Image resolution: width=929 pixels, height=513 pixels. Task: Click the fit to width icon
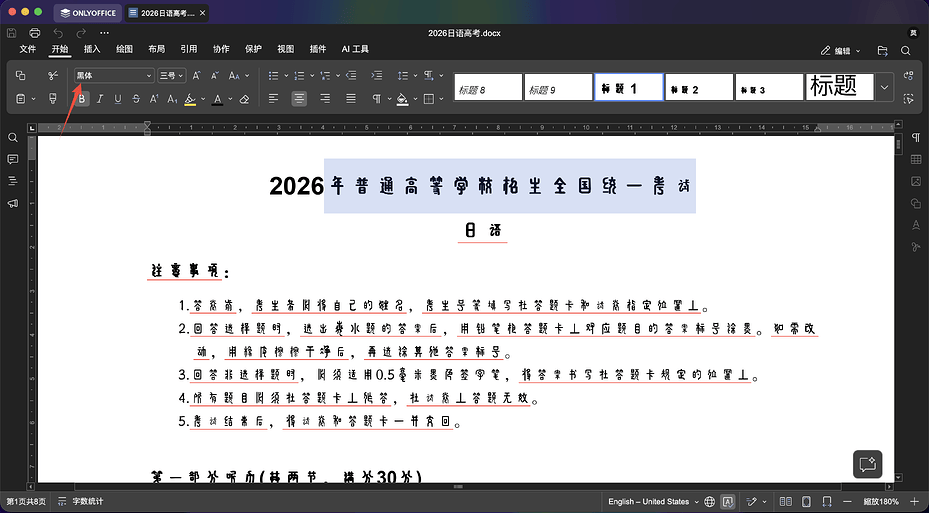[827, 502]
